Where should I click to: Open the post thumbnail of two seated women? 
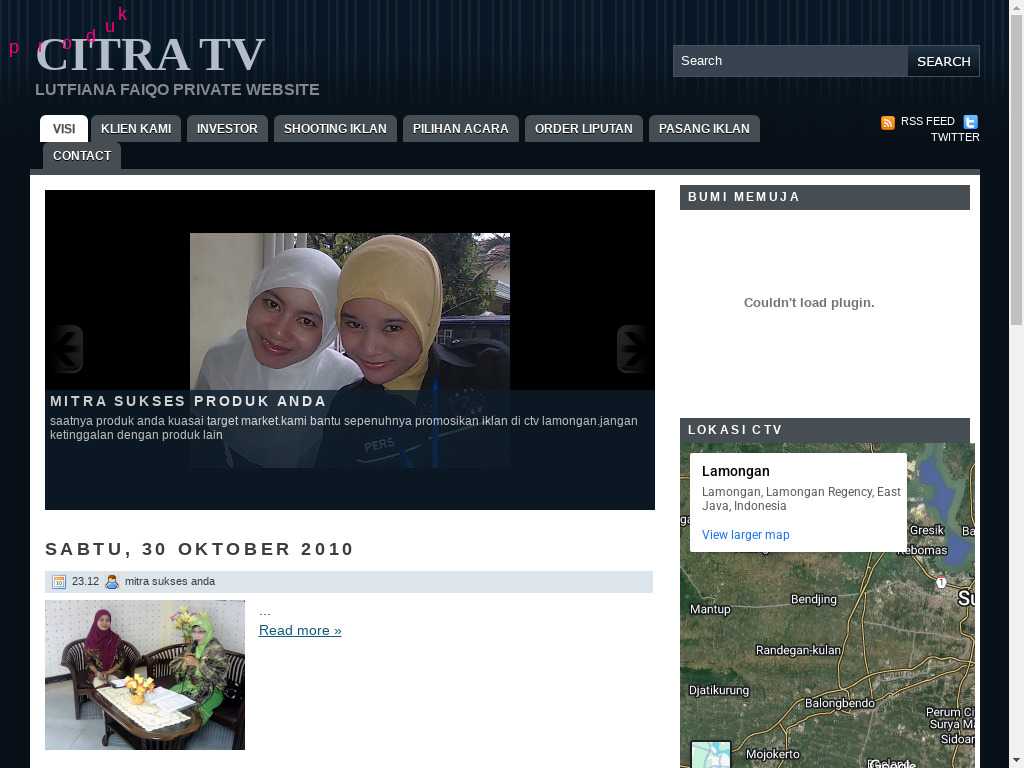pyautogui.click(x=145, y=674)
